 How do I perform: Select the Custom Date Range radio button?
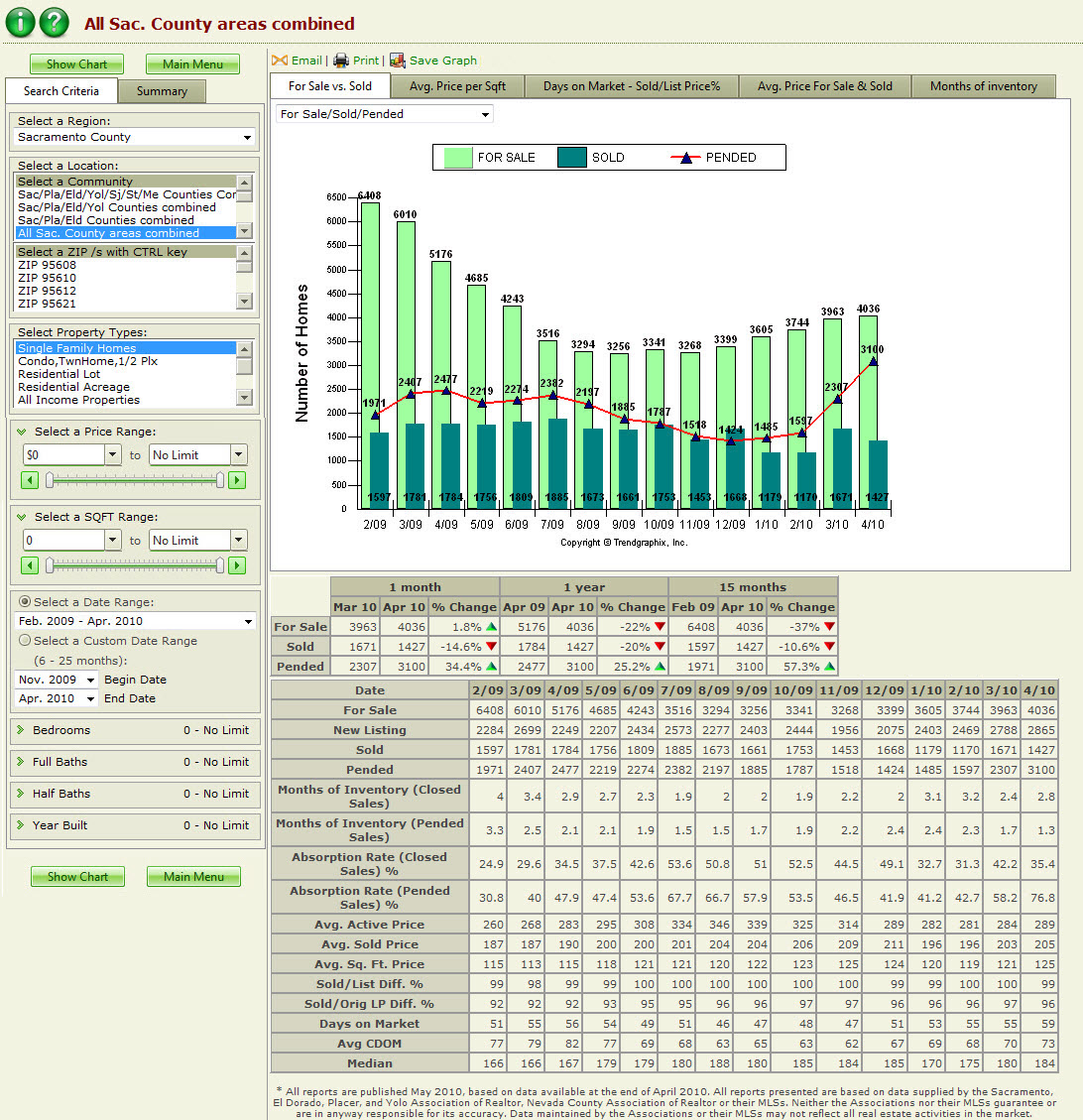pos(25,640)
